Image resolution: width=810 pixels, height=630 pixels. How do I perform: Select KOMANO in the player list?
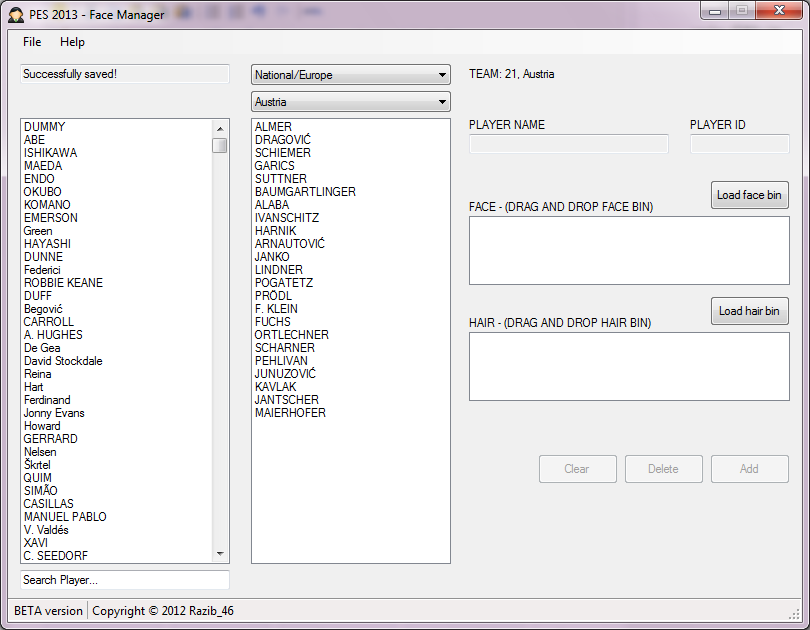[117, 205]
